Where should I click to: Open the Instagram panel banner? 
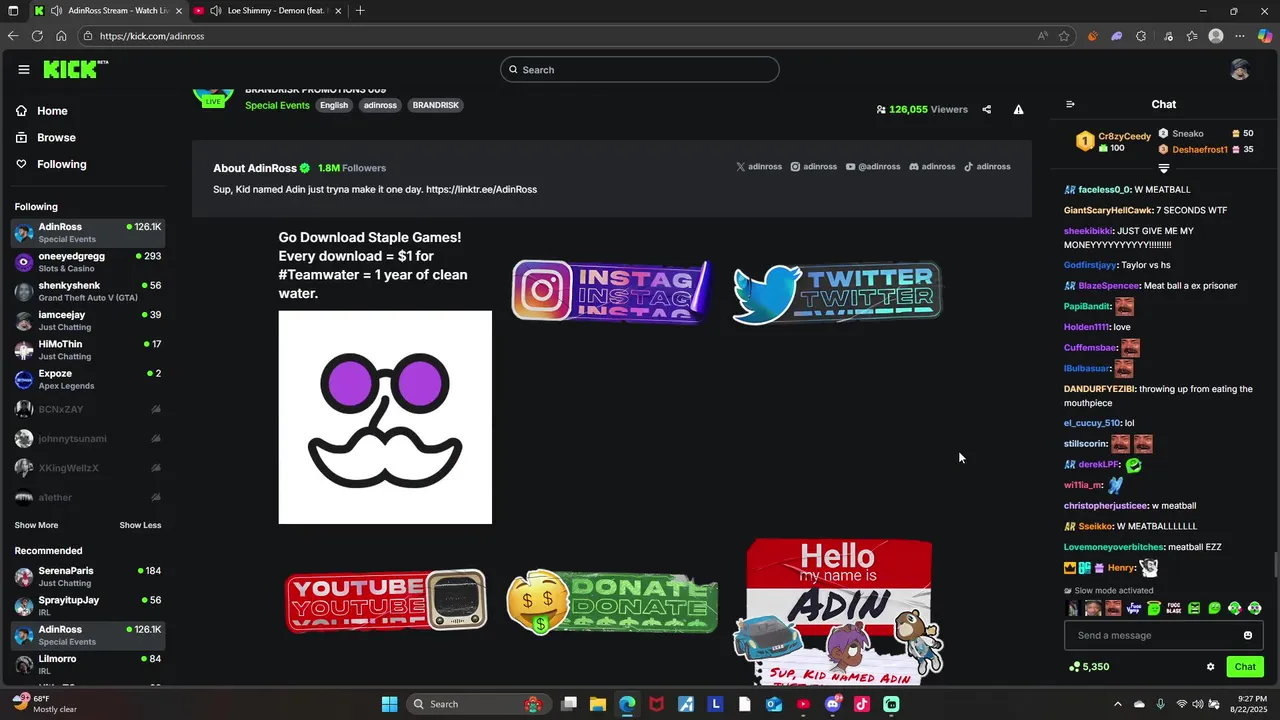click(x=611, y=291)
